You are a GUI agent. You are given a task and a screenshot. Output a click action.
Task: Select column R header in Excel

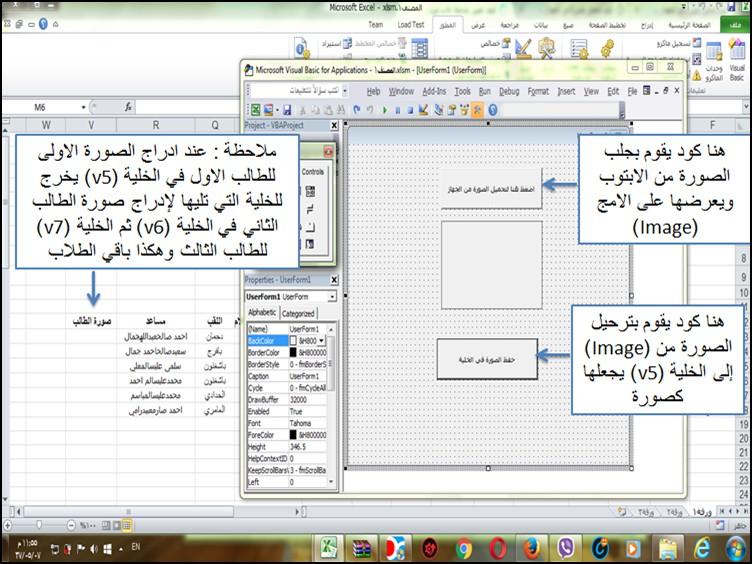click(155, 125)
